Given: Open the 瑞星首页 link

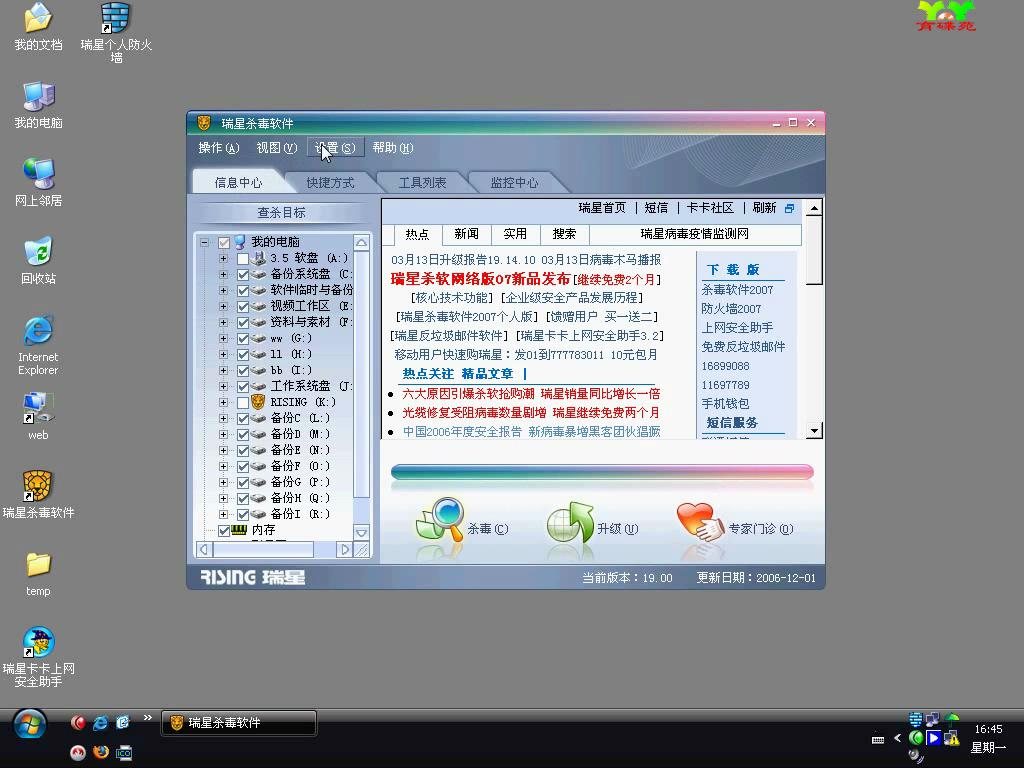Looking at the screenshot, I should click(602, 208).
